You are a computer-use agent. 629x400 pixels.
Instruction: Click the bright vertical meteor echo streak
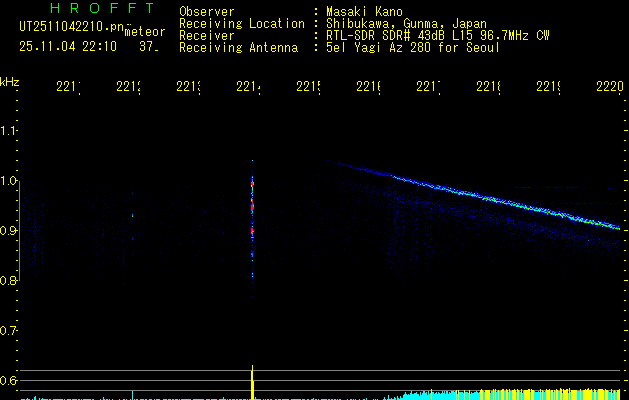click(253, 215)
